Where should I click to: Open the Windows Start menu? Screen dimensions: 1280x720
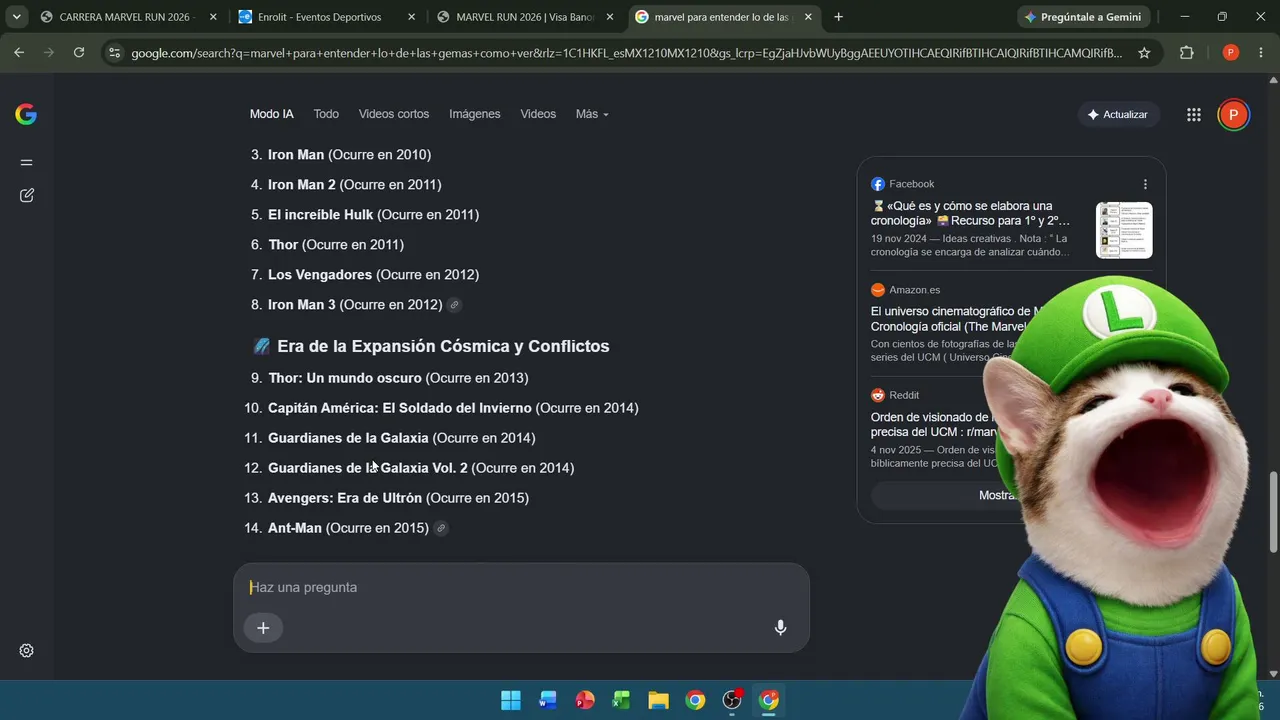pyautogui.click(x=510, y=700)
